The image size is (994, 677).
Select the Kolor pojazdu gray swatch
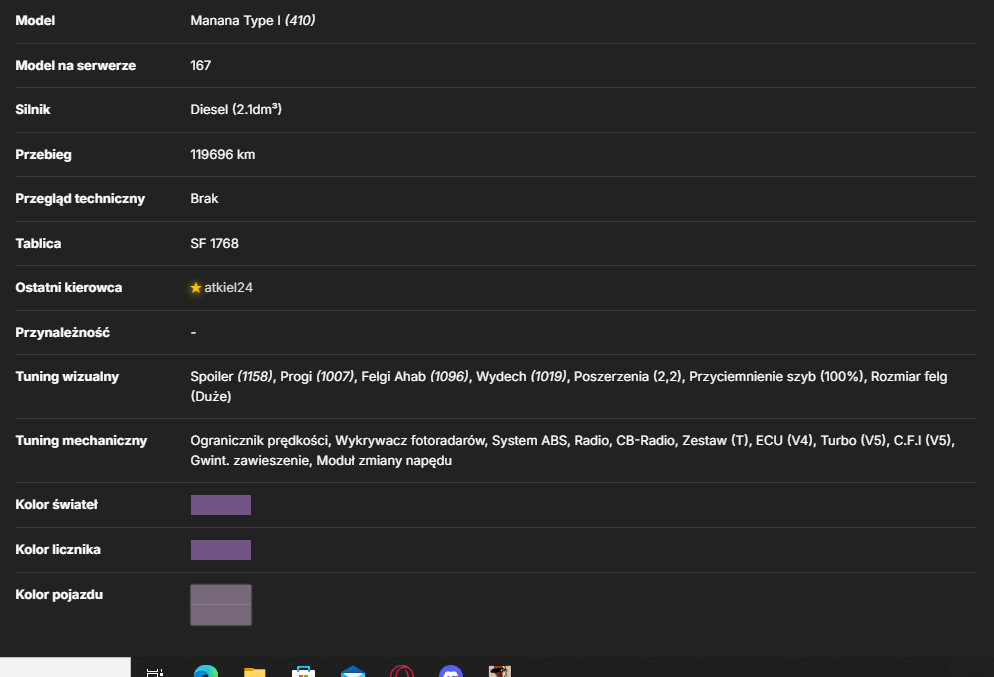click(221, 605)
